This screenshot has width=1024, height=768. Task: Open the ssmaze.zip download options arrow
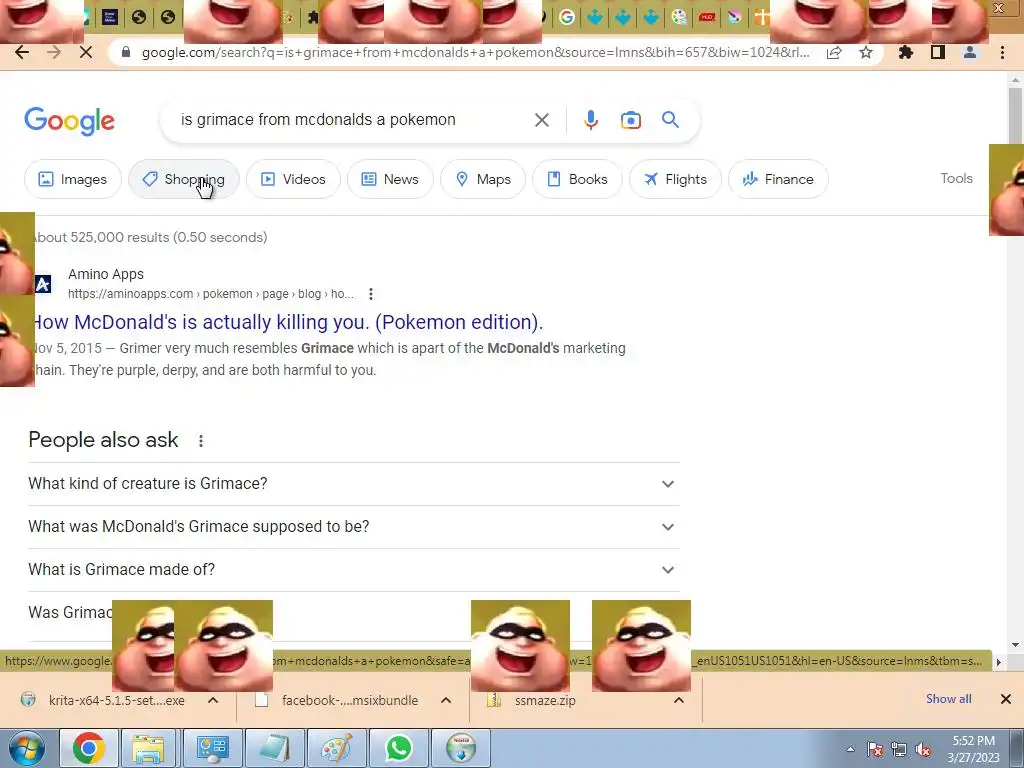coord(679,700)
